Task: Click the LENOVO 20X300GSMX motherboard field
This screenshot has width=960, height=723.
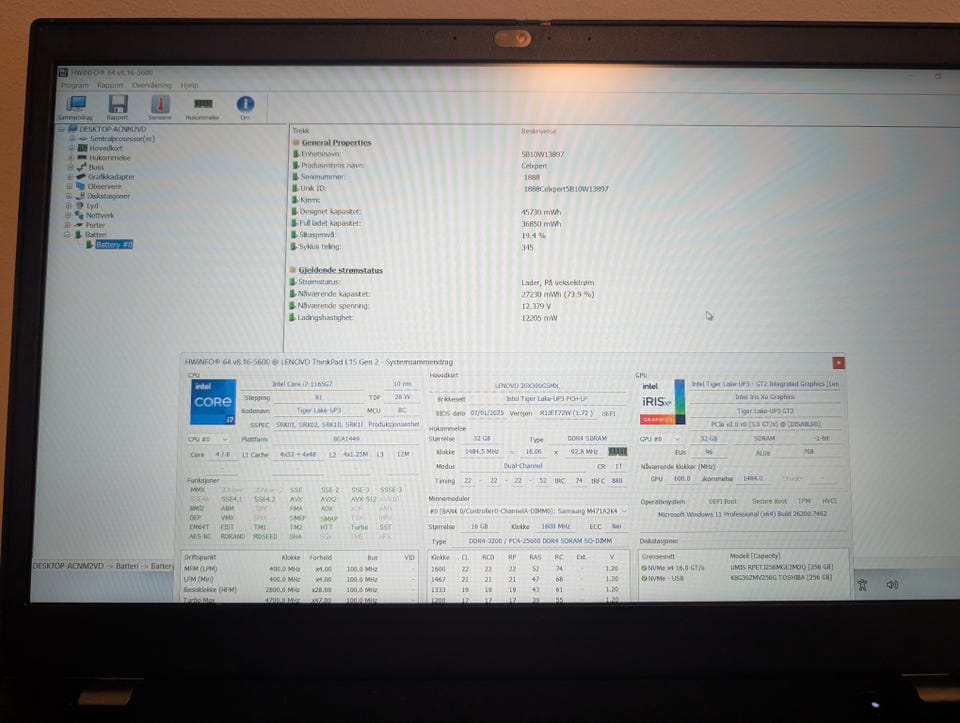Action: (x=527, y=386)
